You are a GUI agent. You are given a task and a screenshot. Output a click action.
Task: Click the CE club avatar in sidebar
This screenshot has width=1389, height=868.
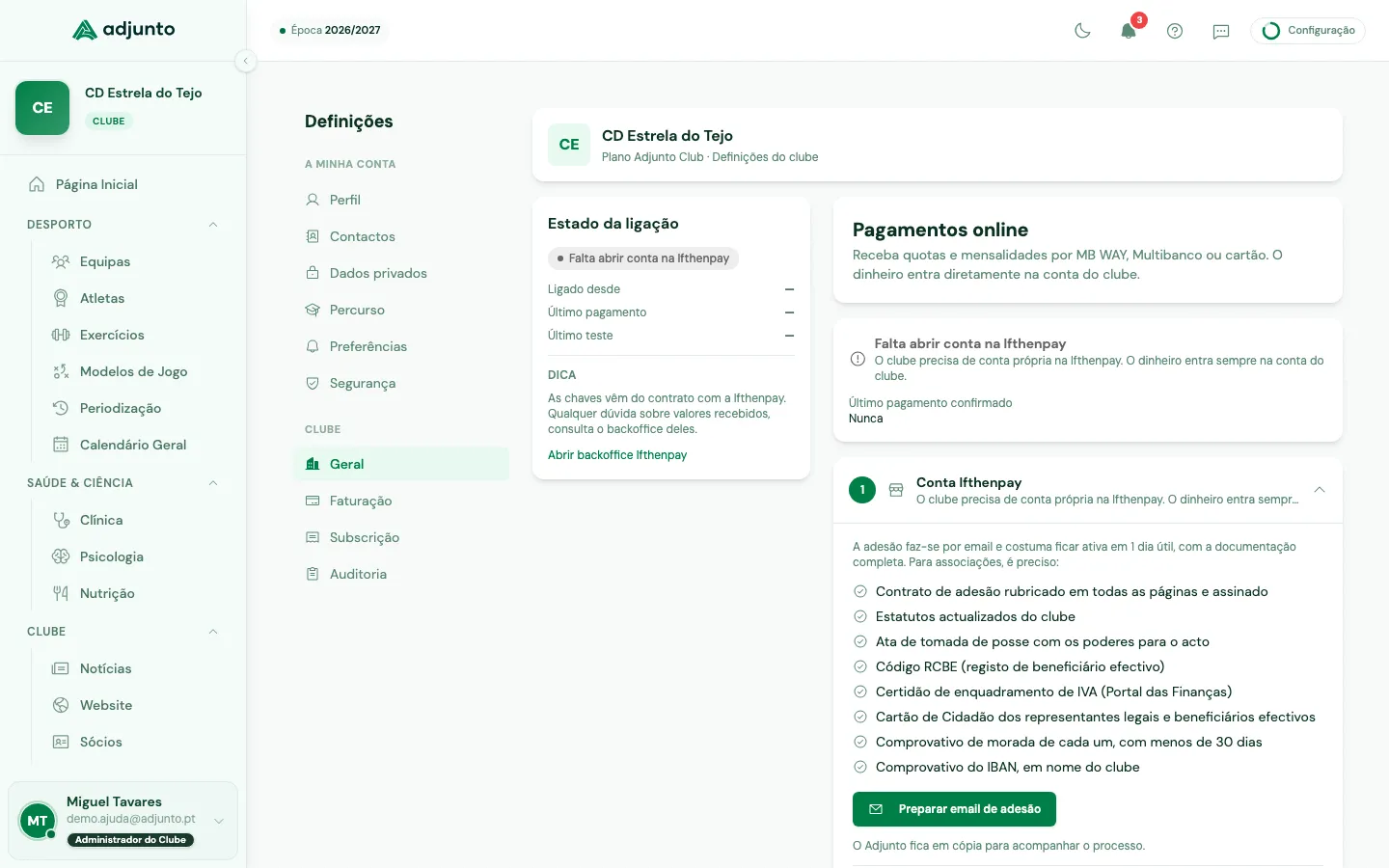[x=42, y=108]
